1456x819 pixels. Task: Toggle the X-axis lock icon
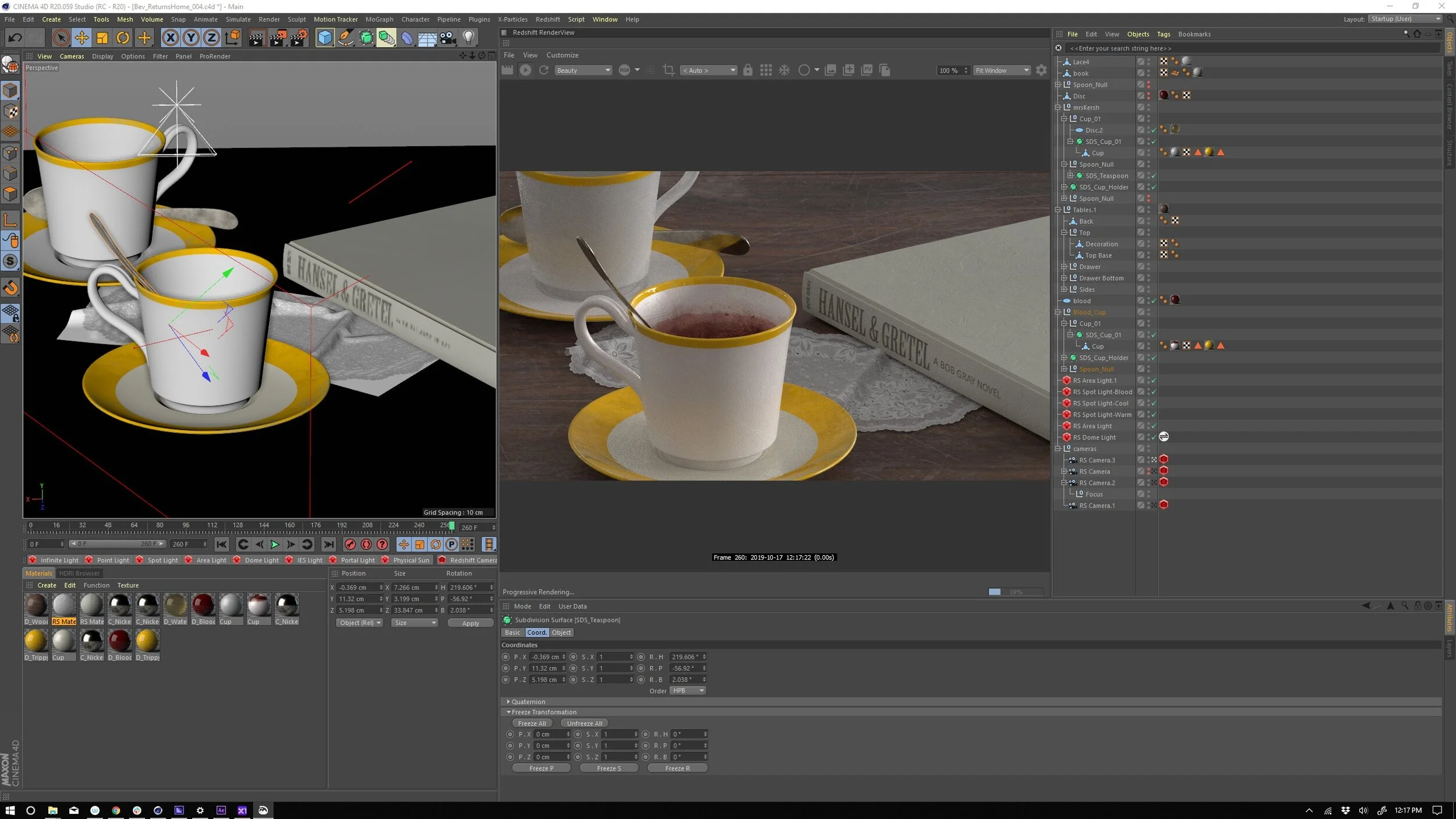(170, 38)
